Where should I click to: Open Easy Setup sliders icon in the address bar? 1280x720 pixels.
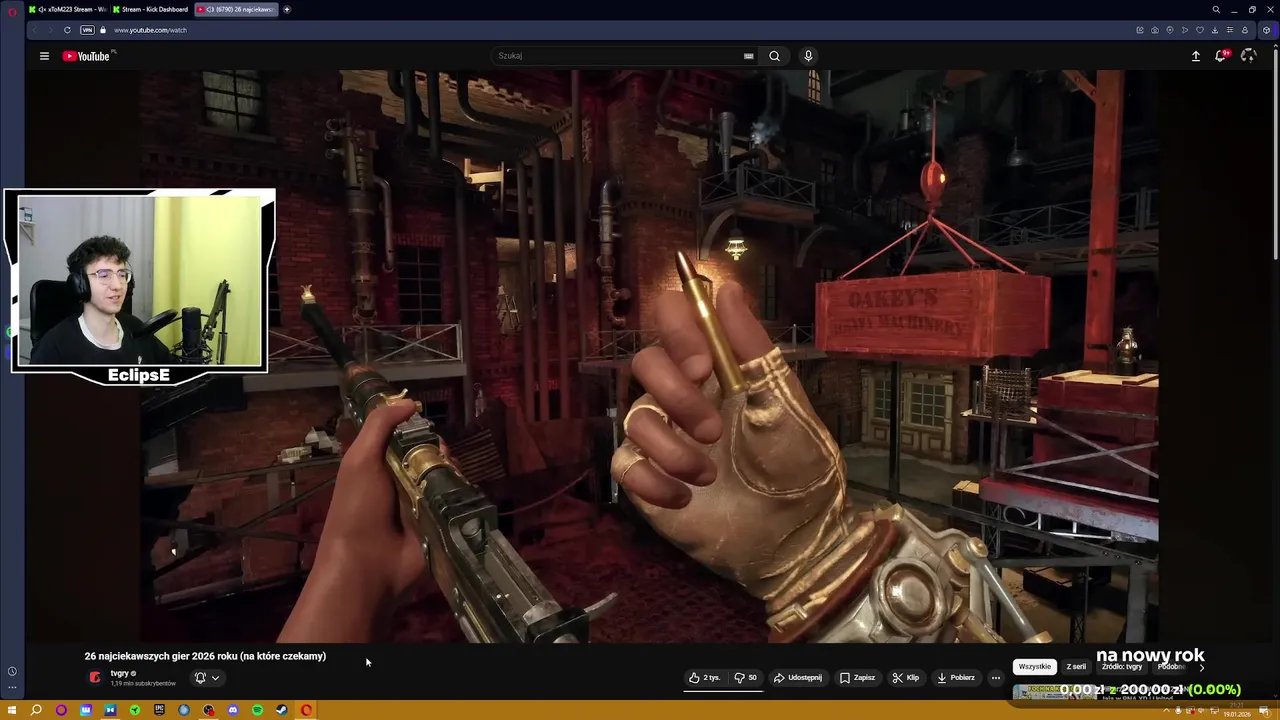coord(1230,30)
